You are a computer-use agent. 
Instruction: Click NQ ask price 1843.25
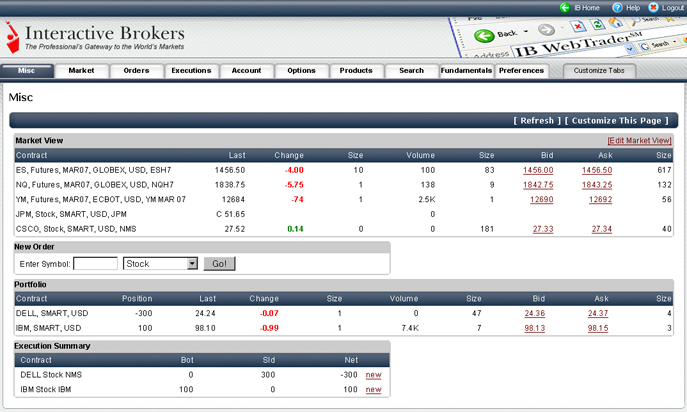[597, 185]
